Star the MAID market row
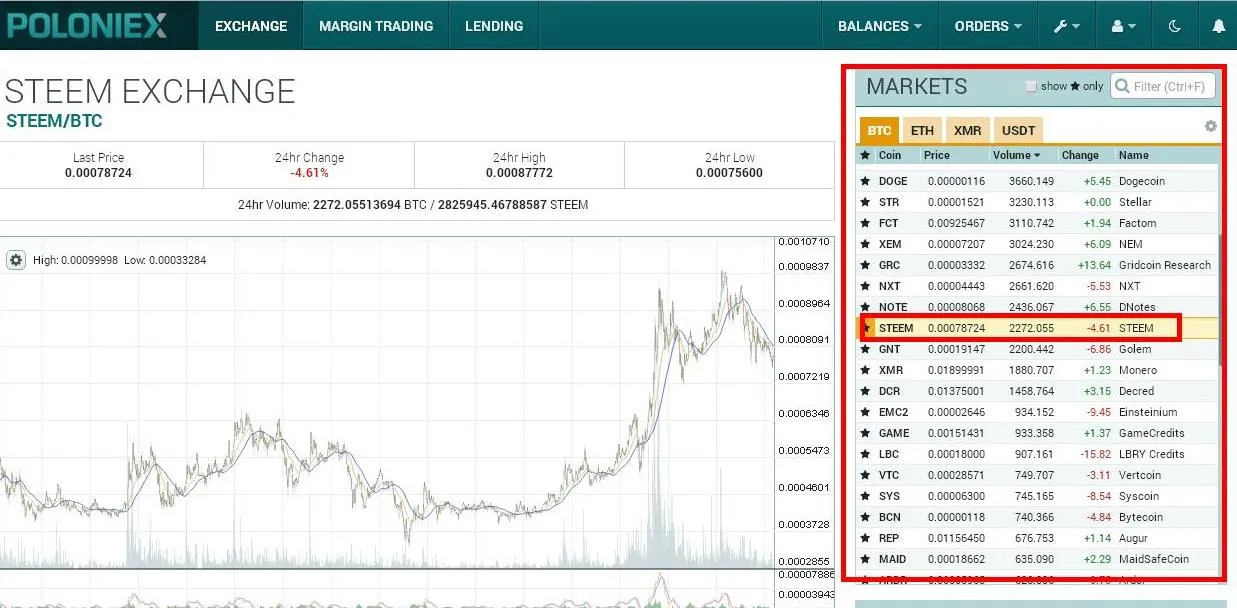 [865, 559]
